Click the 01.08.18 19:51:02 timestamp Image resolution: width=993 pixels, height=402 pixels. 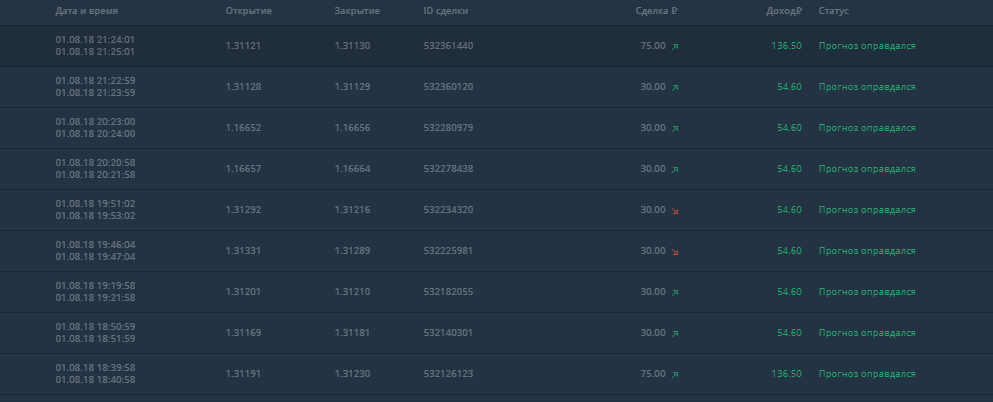95,204
